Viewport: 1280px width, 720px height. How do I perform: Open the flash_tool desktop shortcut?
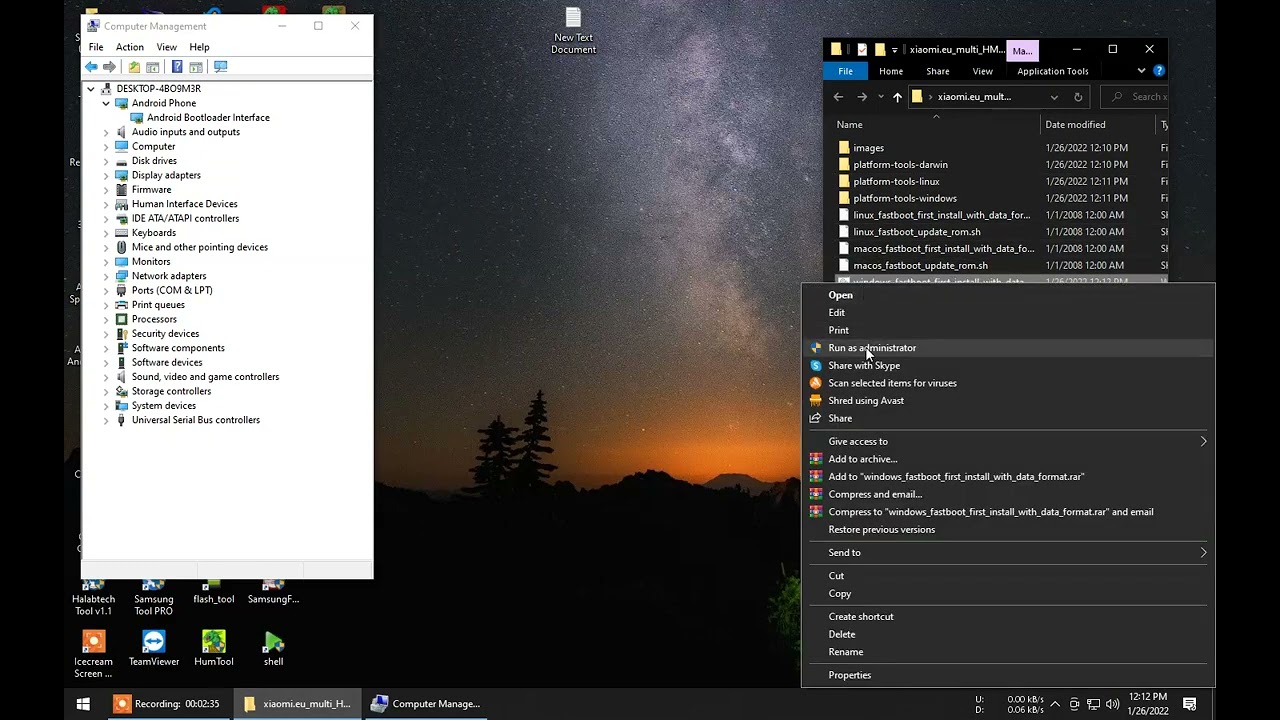point(214,592)
